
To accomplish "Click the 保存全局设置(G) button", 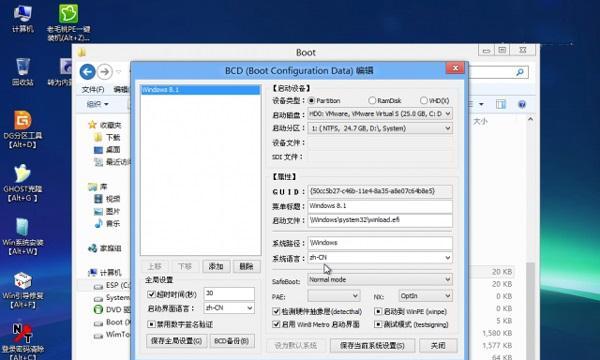I will coord(176,341).
